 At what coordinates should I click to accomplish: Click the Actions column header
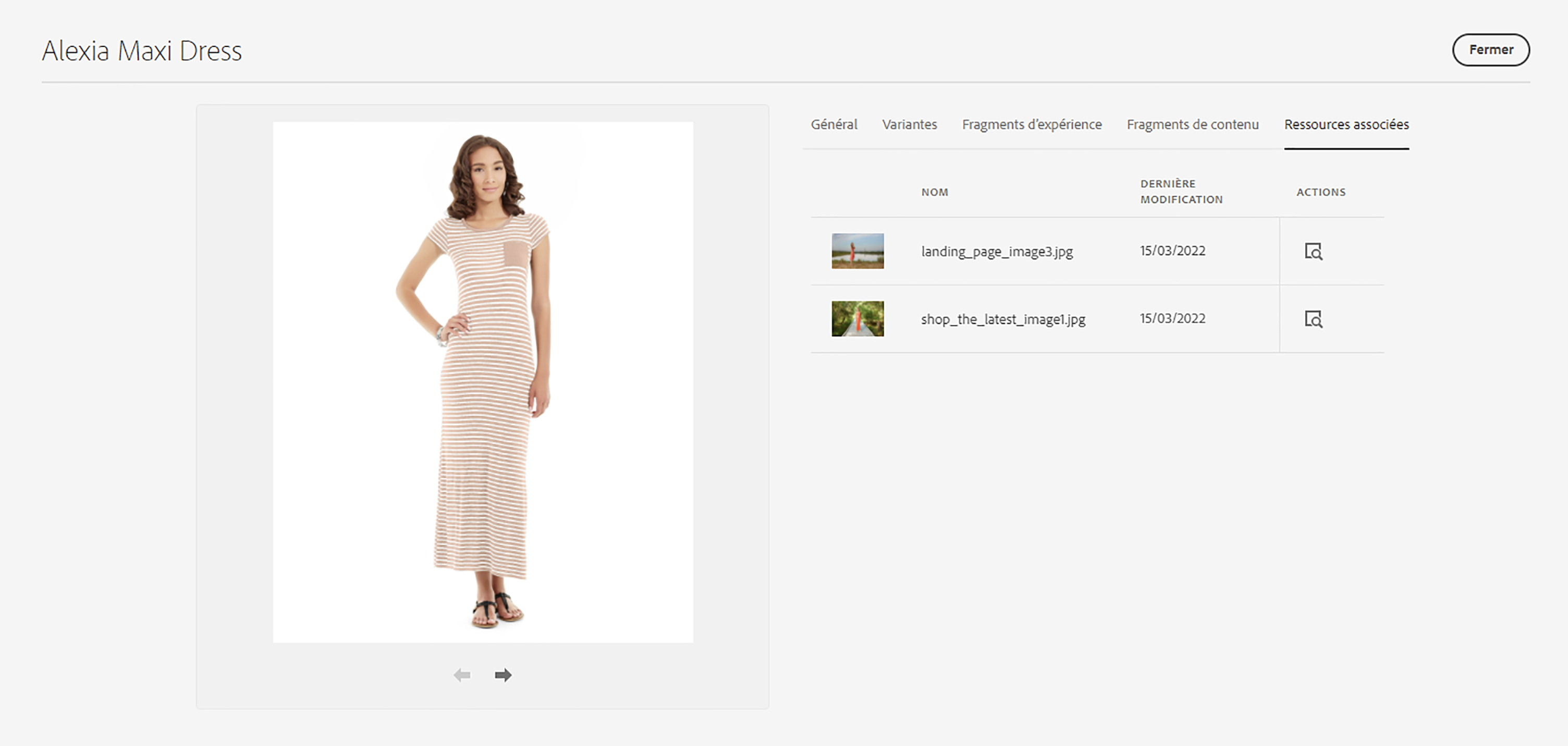(1320, 192)
